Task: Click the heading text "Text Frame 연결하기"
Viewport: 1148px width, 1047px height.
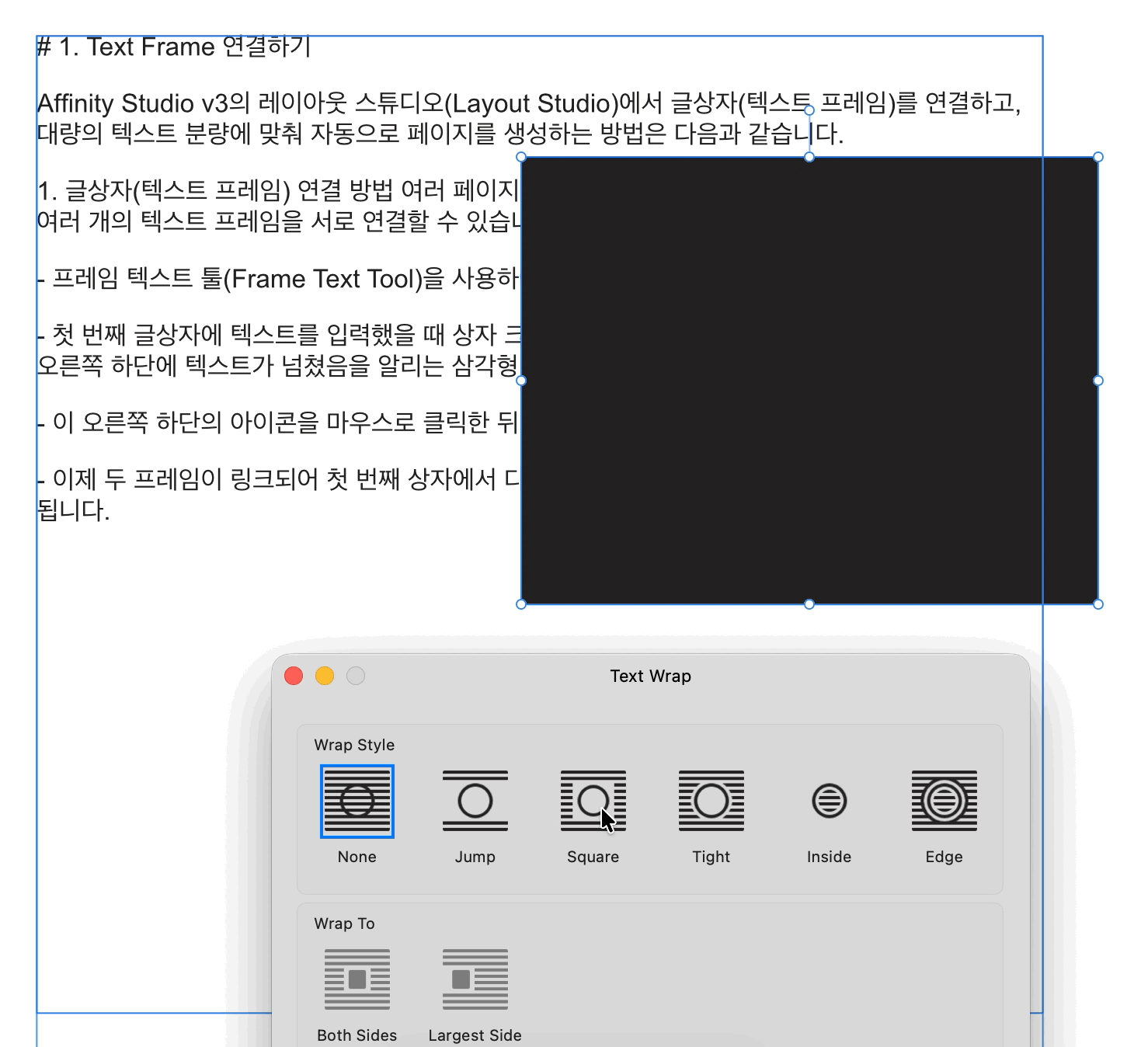Action: pyautogui.click(x=198, y=47)
